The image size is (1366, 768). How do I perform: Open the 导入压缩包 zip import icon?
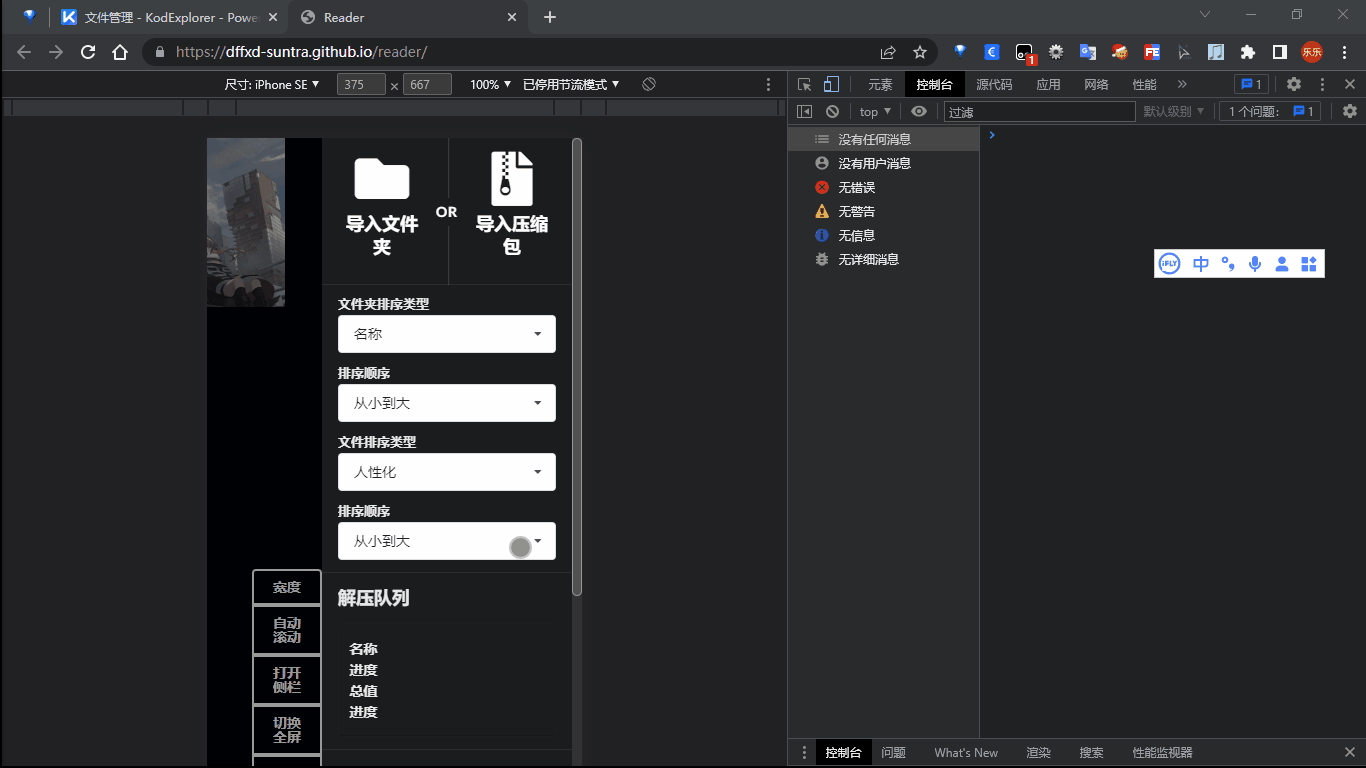click(510, 178)
